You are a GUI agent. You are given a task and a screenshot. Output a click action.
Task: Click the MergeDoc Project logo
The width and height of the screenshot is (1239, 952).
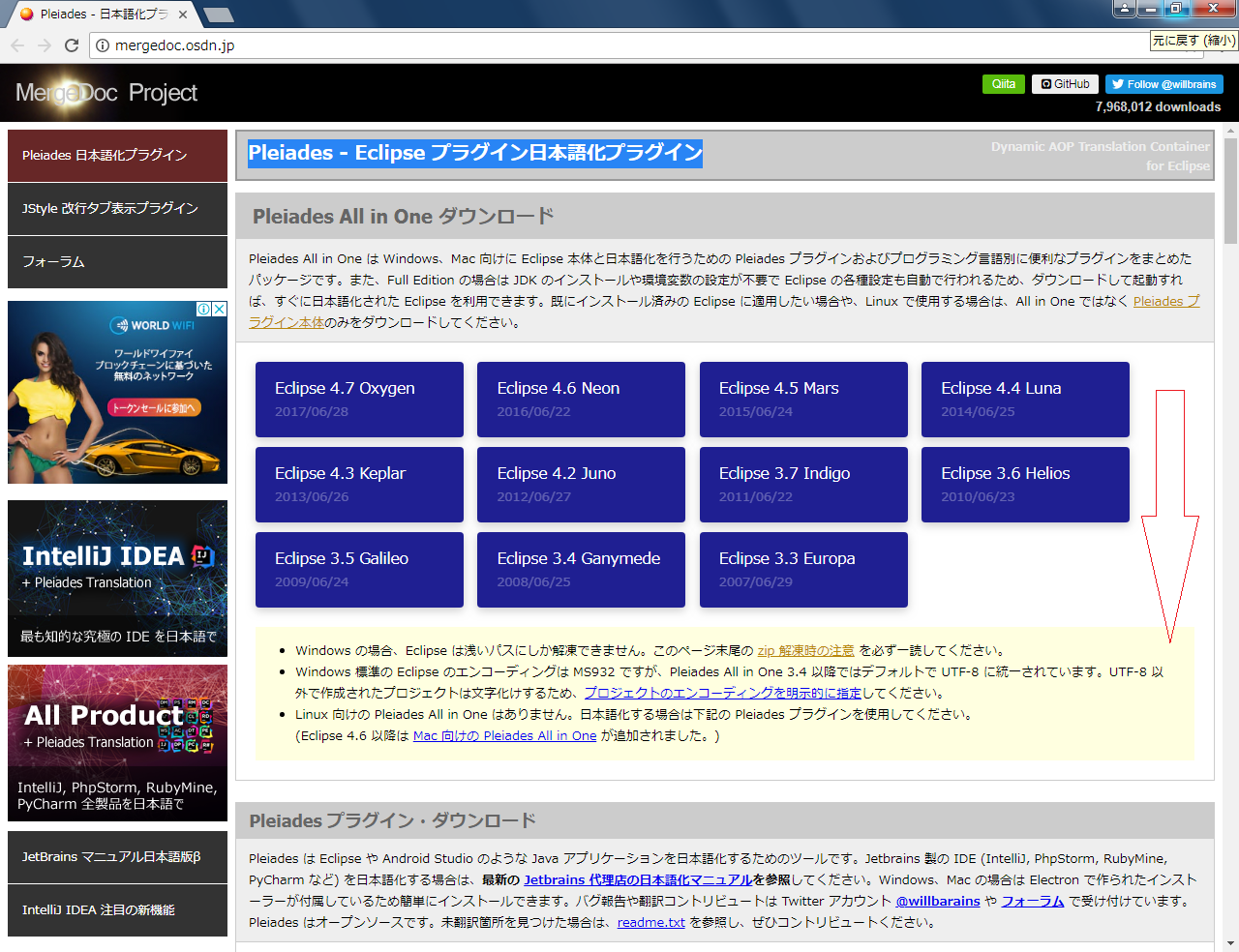click(x=106, y=93)
